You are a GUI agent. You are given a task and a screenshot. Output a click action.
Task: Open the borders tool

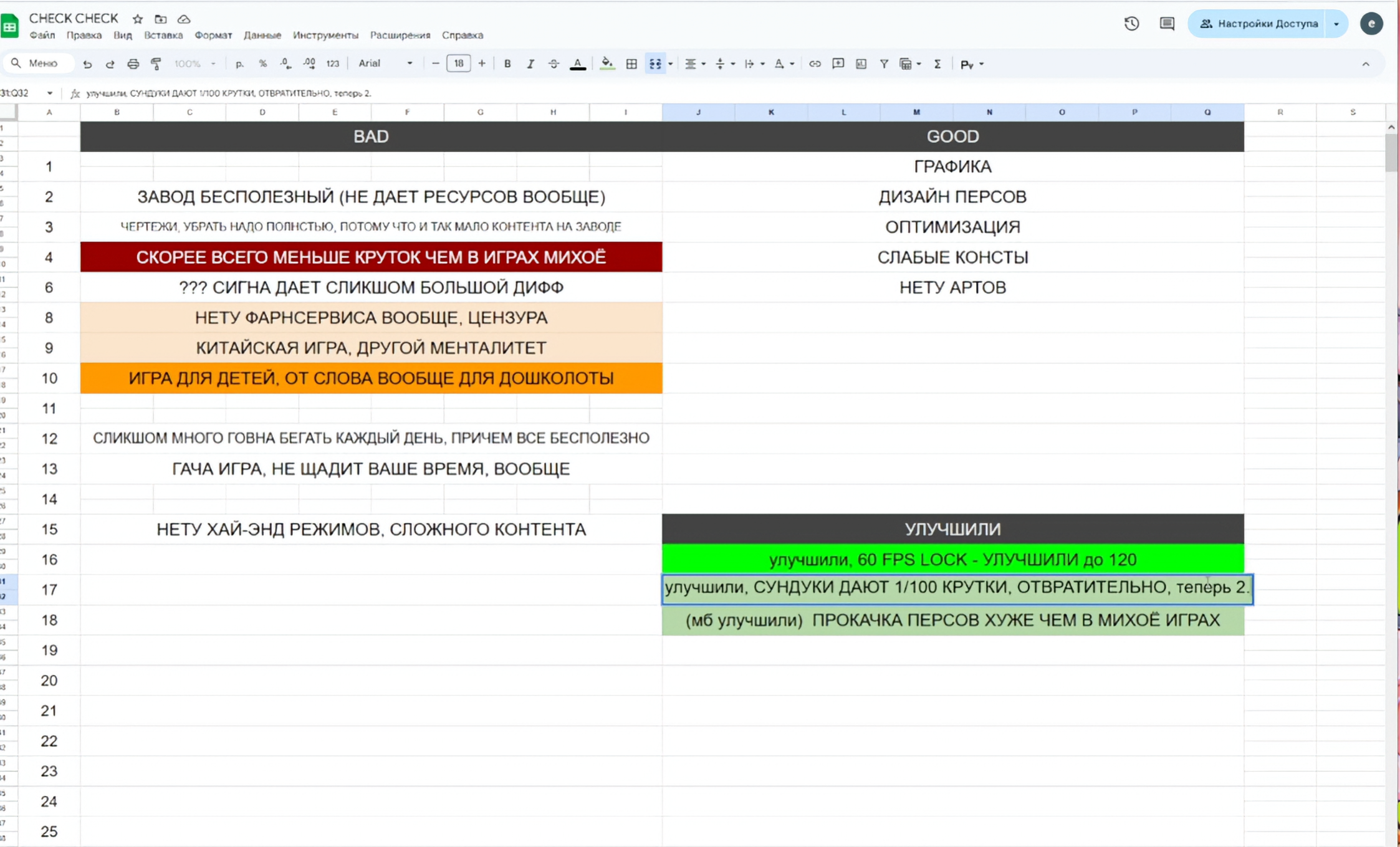(631, 64)
